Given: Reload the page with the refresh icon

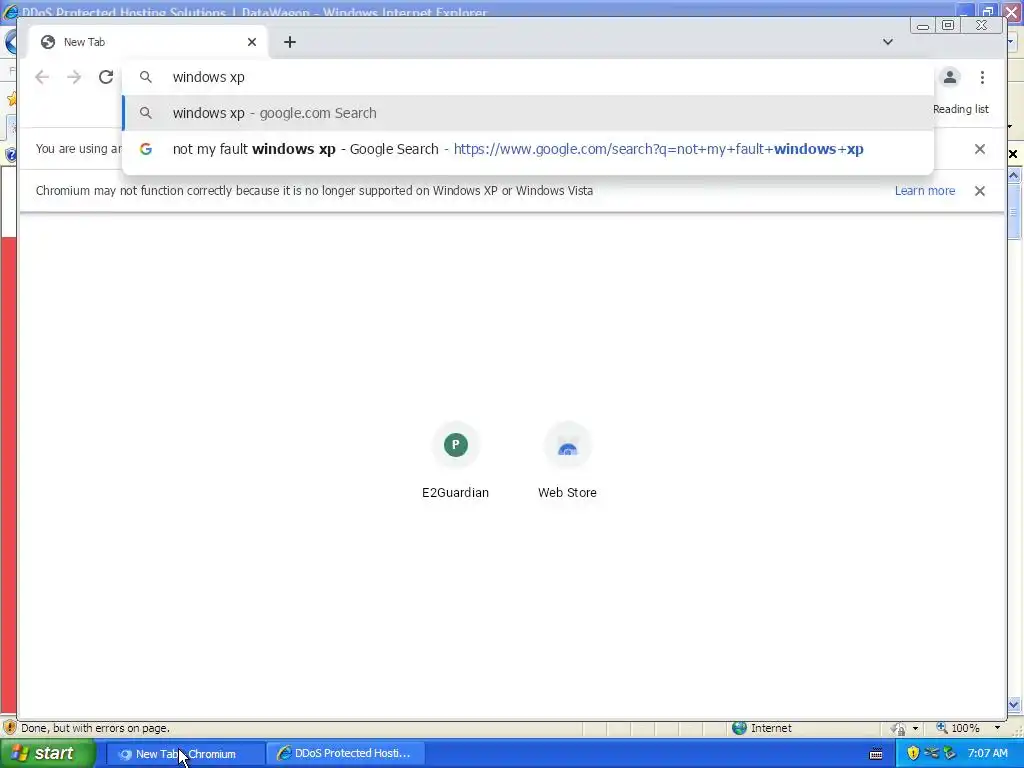Looking at the screenshot, I should tap(106, 77).
